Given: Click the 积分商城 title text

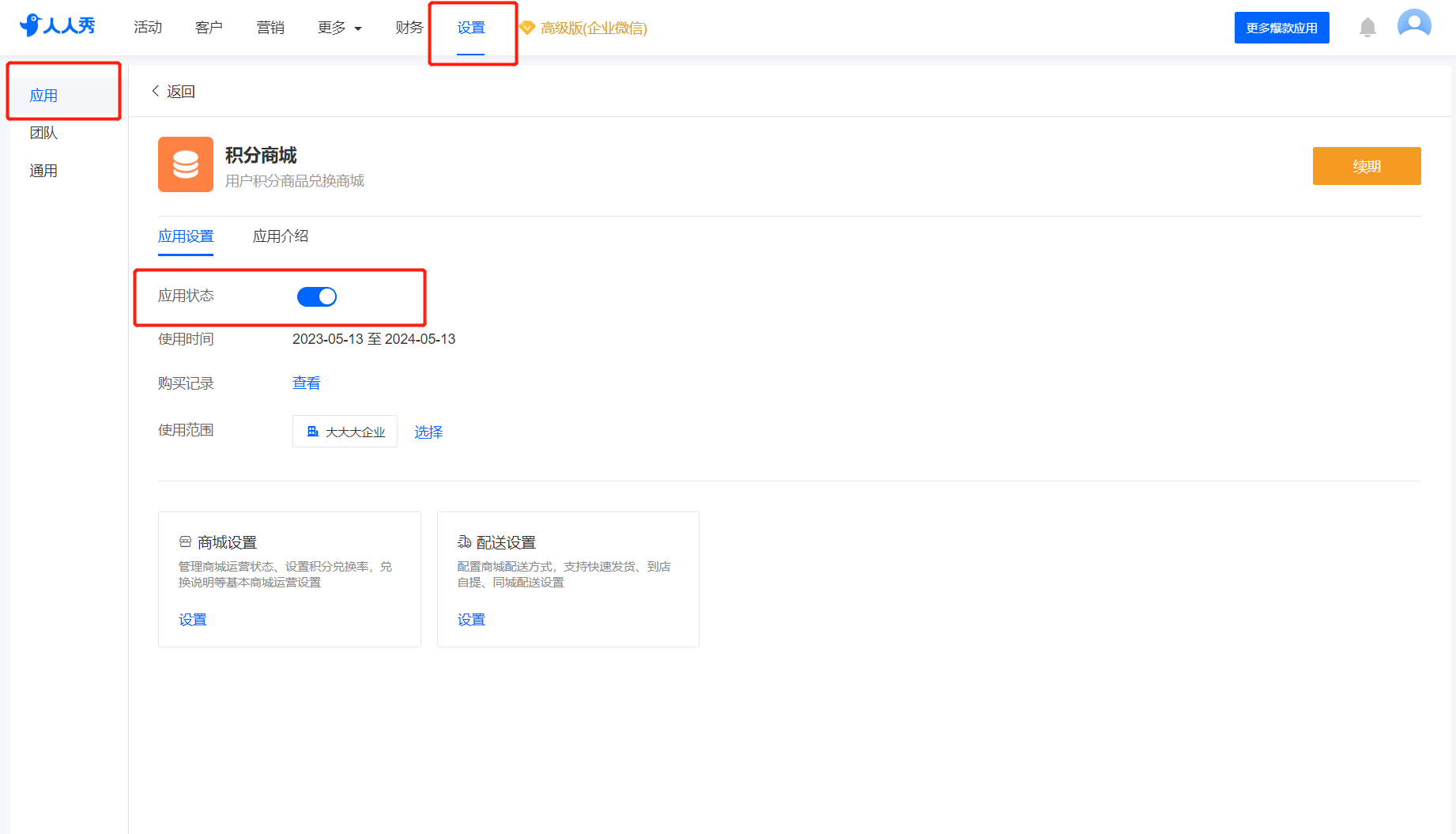Looking at the screenshot, I should coord(261,155).
